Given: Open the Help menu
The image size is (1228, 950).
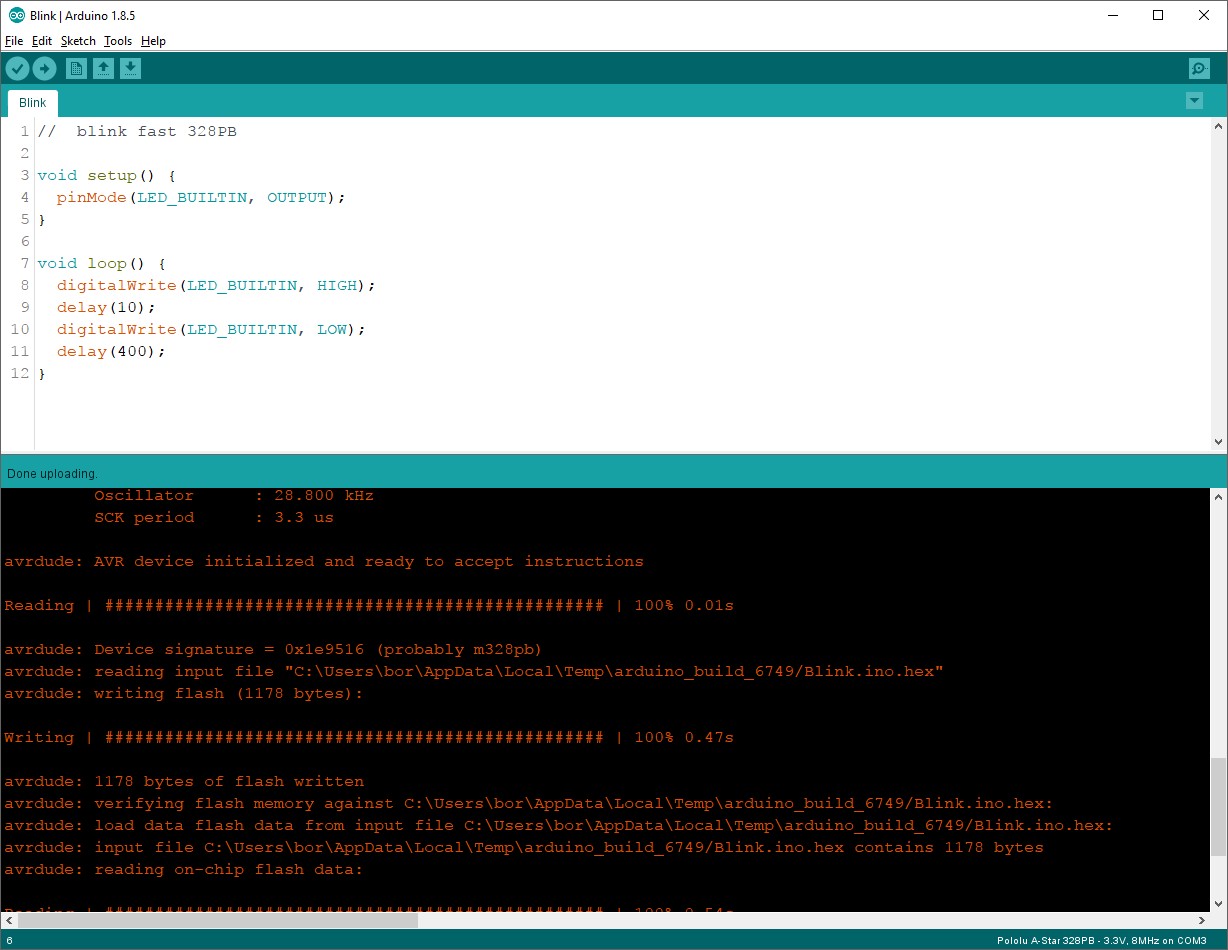Looking at the screenshot, I should (x=153, y=41).
